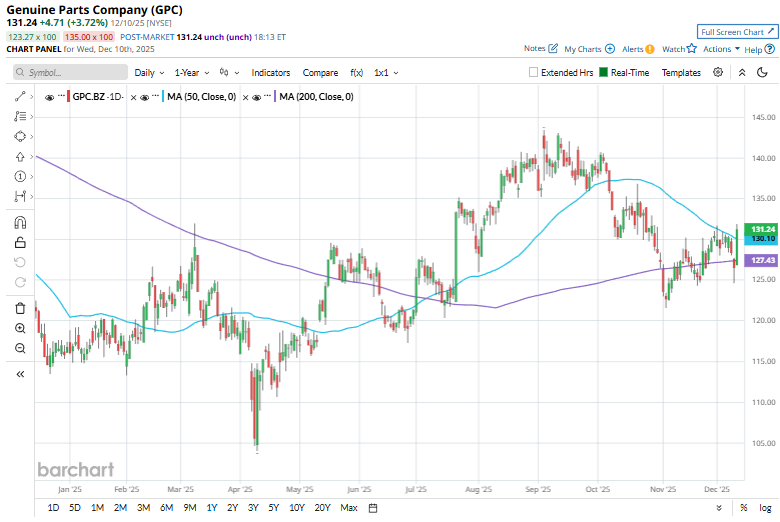
Task: Open the chart type candlestick dropdown
Action: 230,73
